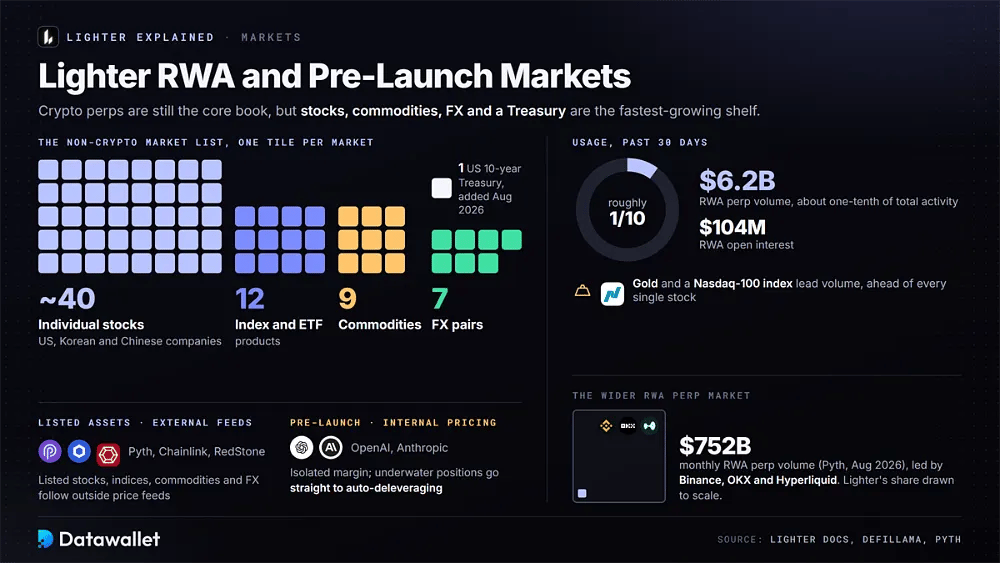Click the Hyperliquid logo in market box
This screenshot has height=563, width=1000.
(x=649, y=425)
